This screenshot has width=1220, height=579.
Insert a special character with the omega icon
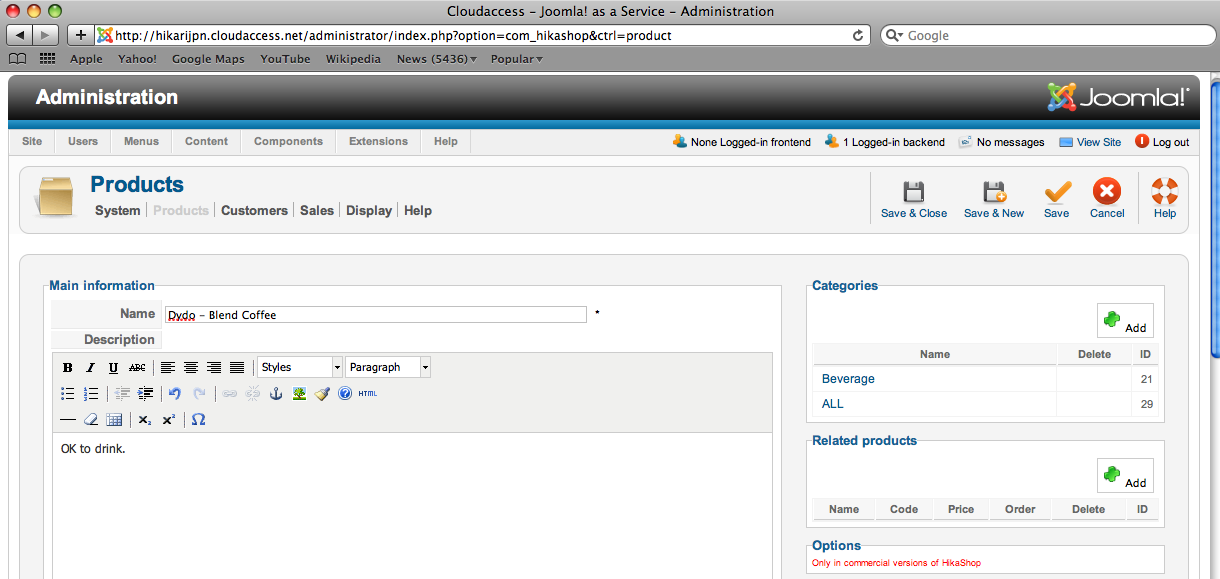point(198,419)
